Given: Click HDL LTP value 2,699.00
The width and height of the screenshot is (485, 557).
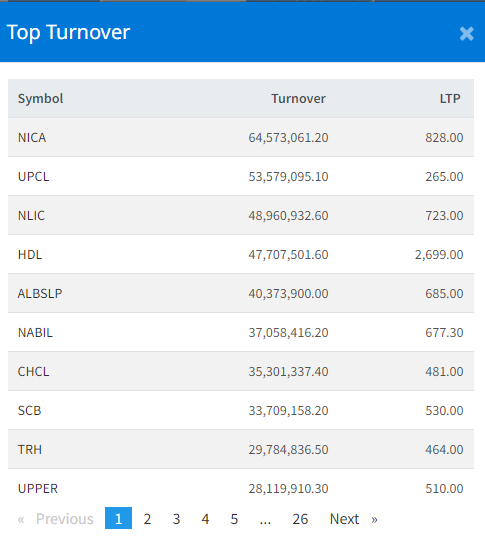Looking at the screenshot, I should click(439, 255).
